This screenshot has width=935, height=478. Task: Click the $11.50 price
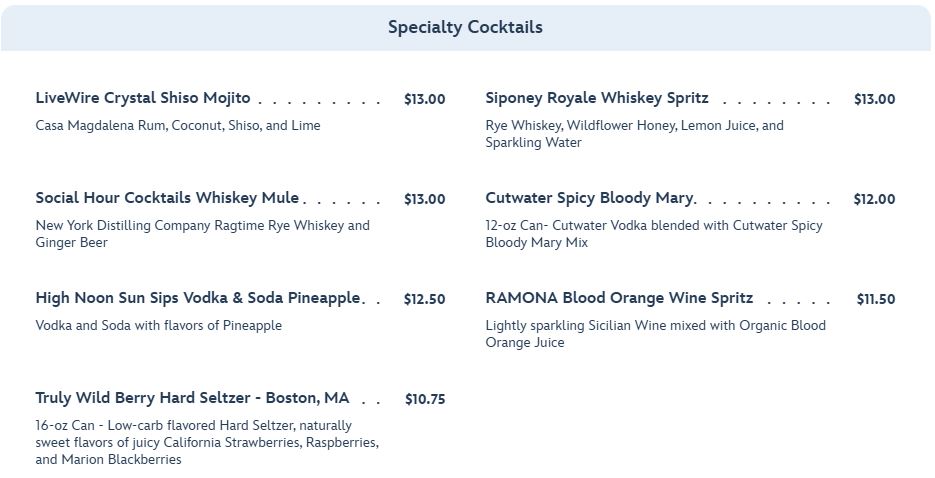coord(875,299)
